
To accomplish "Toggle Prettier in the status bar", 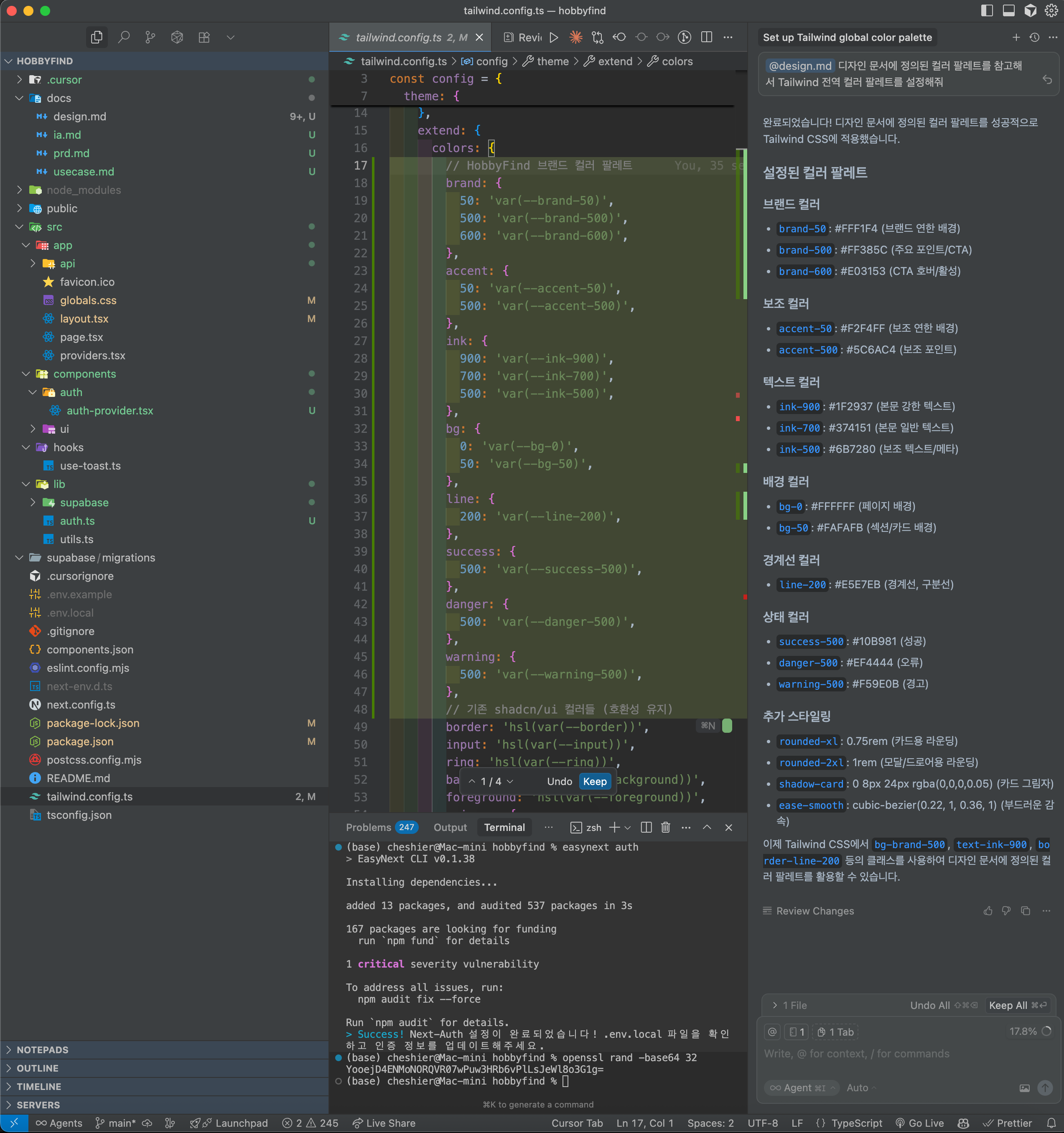I will [x=1008, y=1123].
